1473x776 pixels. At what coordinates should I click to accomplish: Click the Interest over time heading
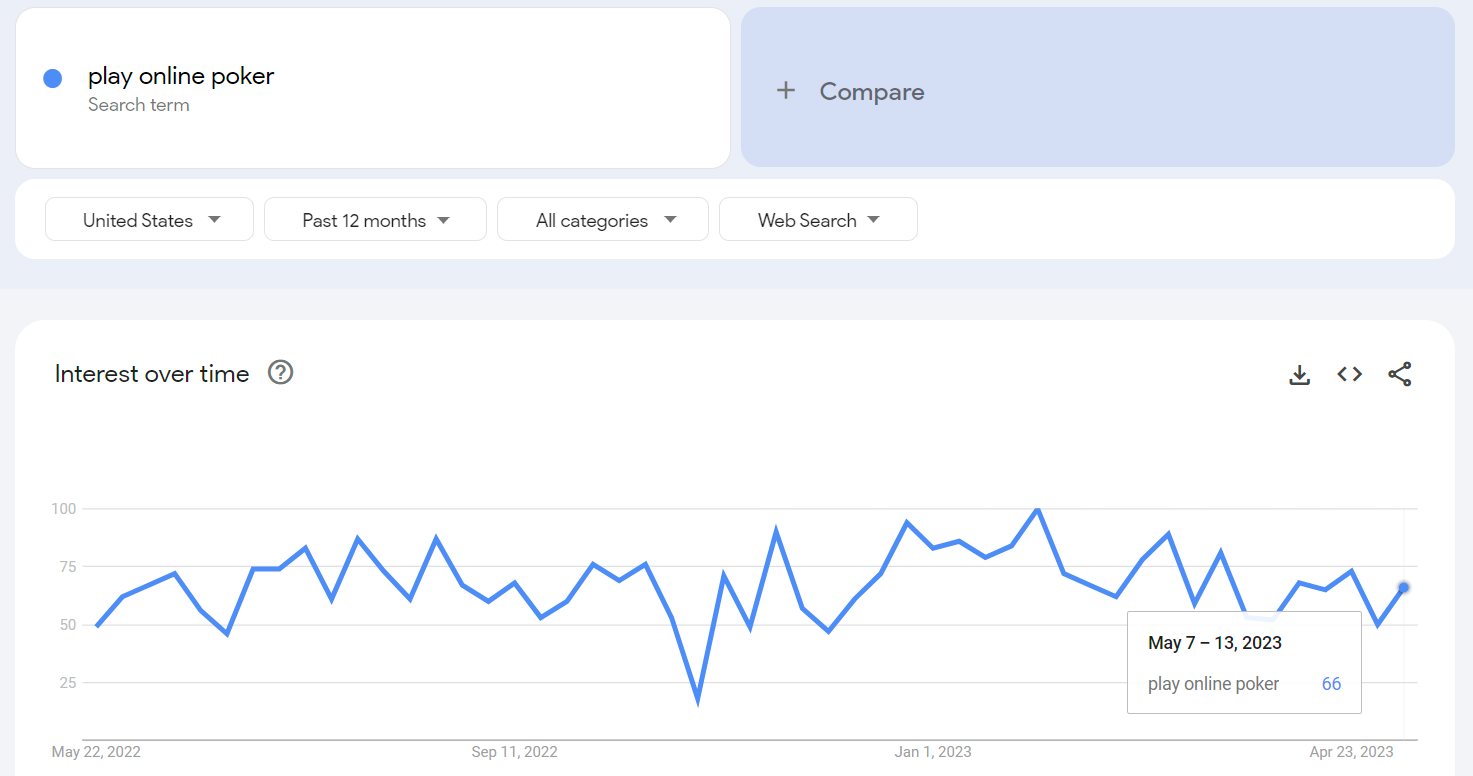[x=152, y=374]
